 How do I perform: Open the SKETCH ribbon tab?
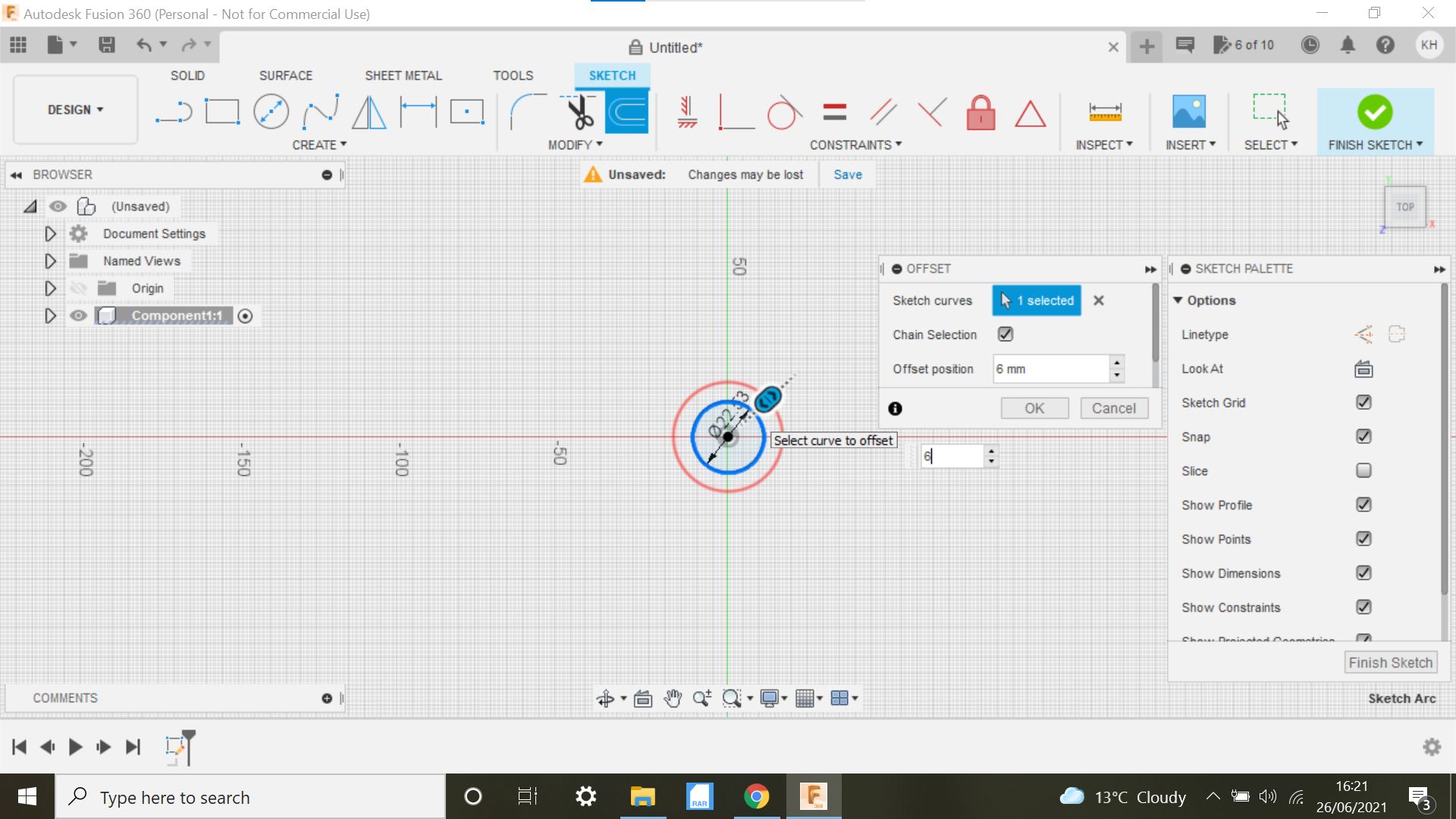pos(611,75)
